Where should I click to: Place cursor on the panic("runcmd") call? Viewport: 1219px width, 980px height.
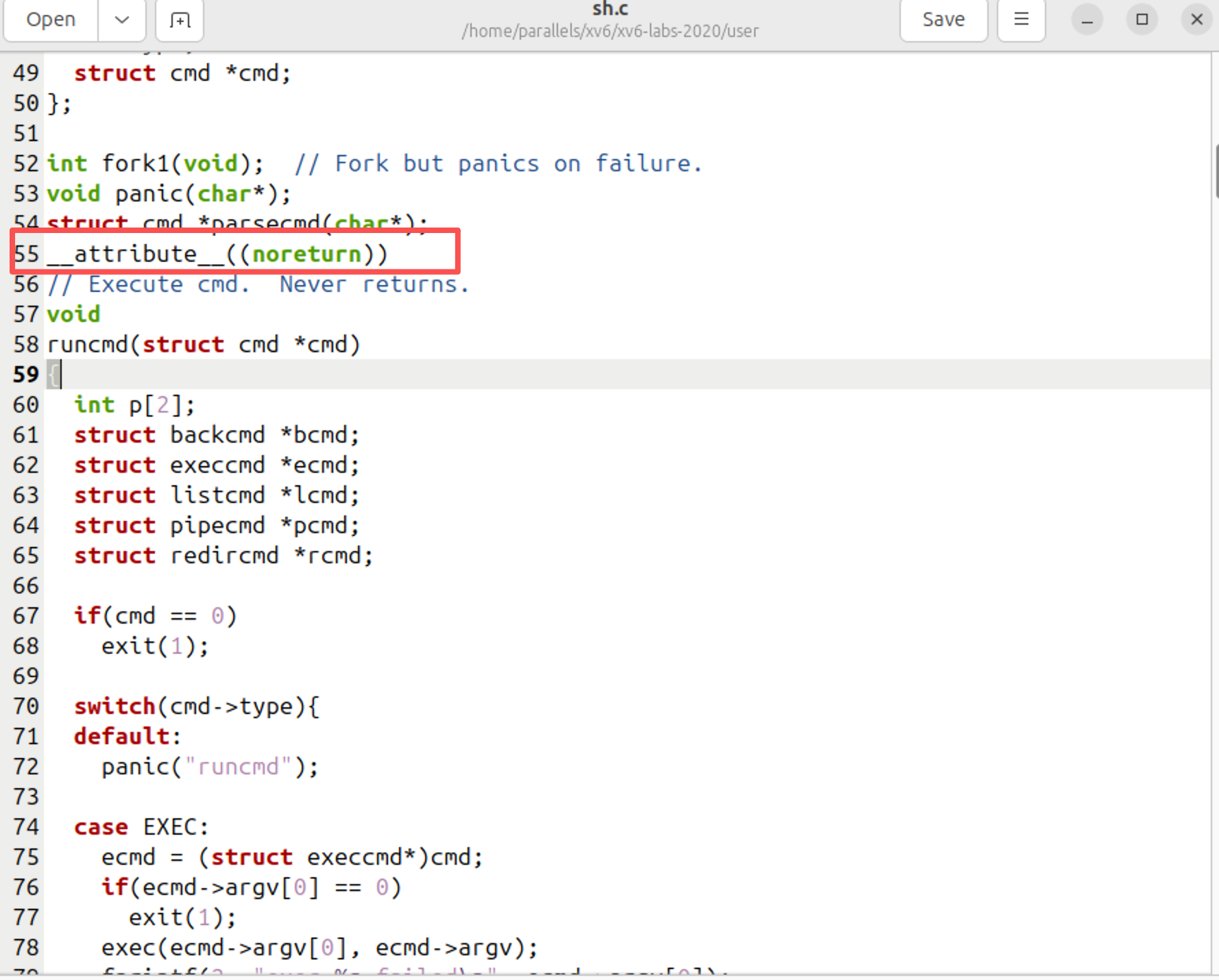pyautogui.click(x=210, y=767)
